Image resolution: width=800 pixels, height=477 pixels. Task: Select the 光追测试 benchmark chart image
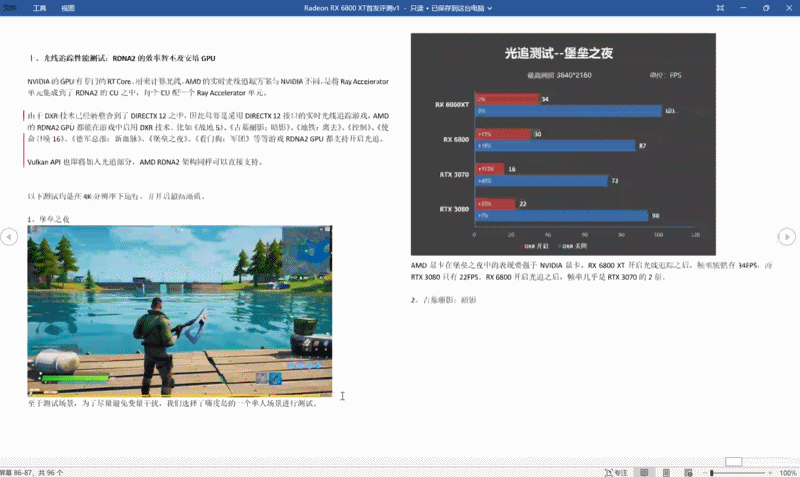point(563,144)
